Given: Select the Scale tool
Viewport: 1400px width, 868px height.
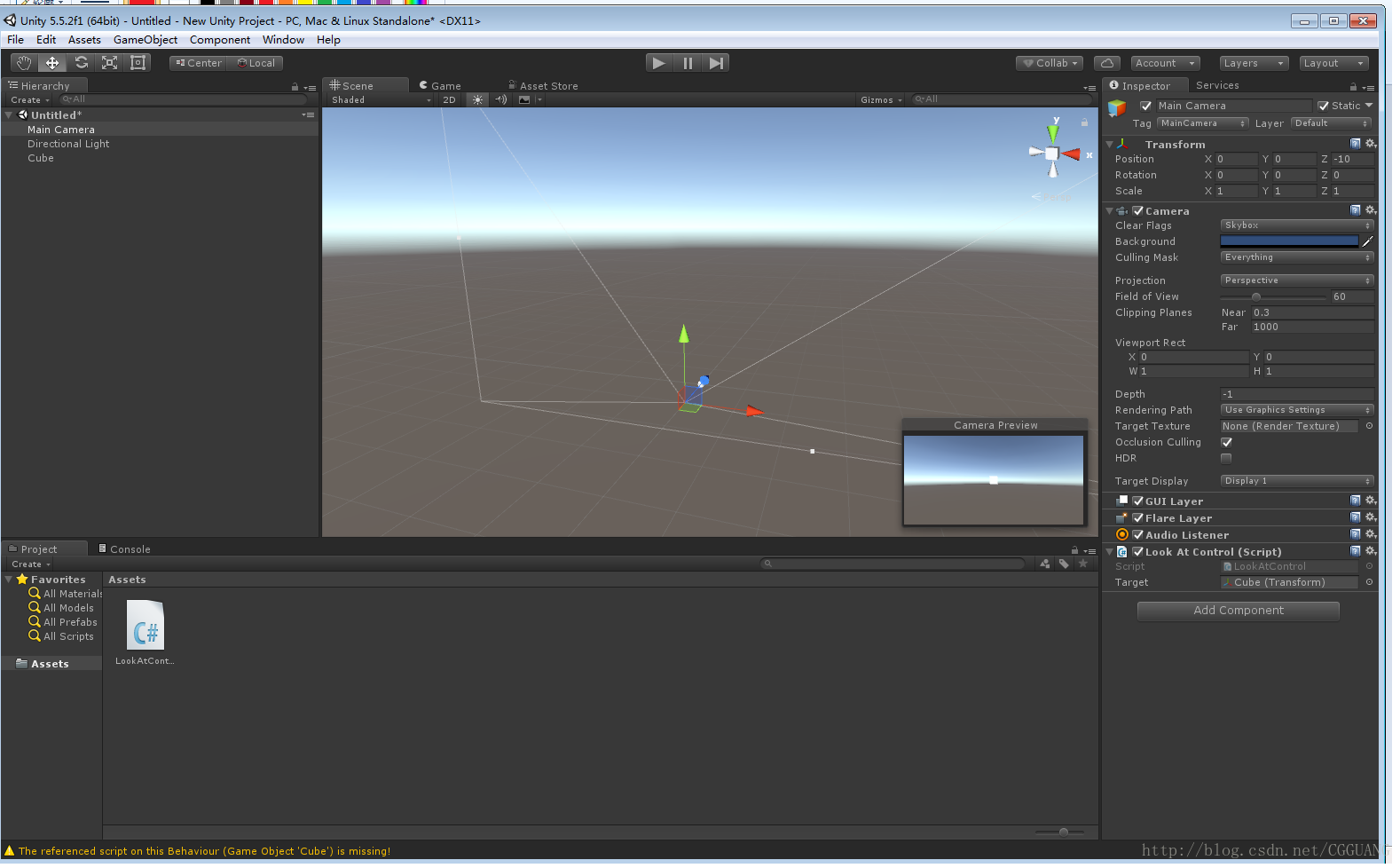Looking at the screenshot, I should click(109, 63).
